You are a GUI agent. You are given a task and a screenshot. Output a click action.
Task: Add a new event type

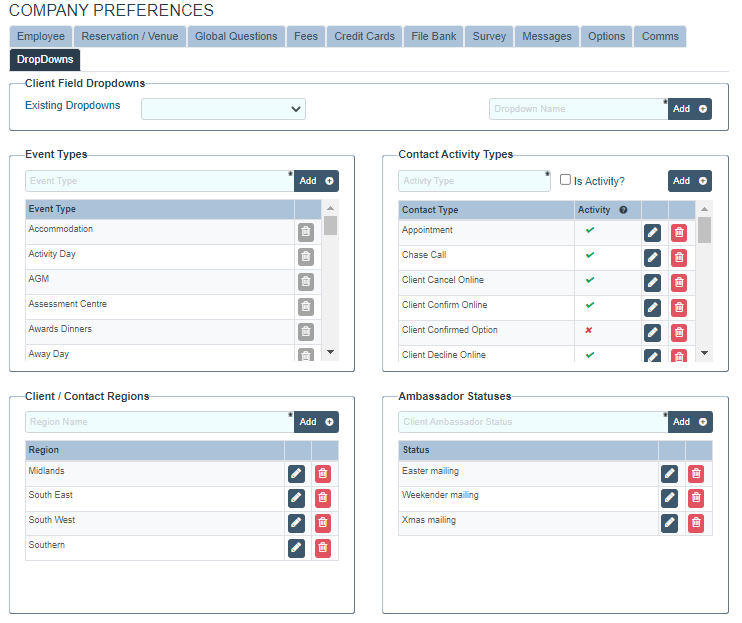[316, 181]
